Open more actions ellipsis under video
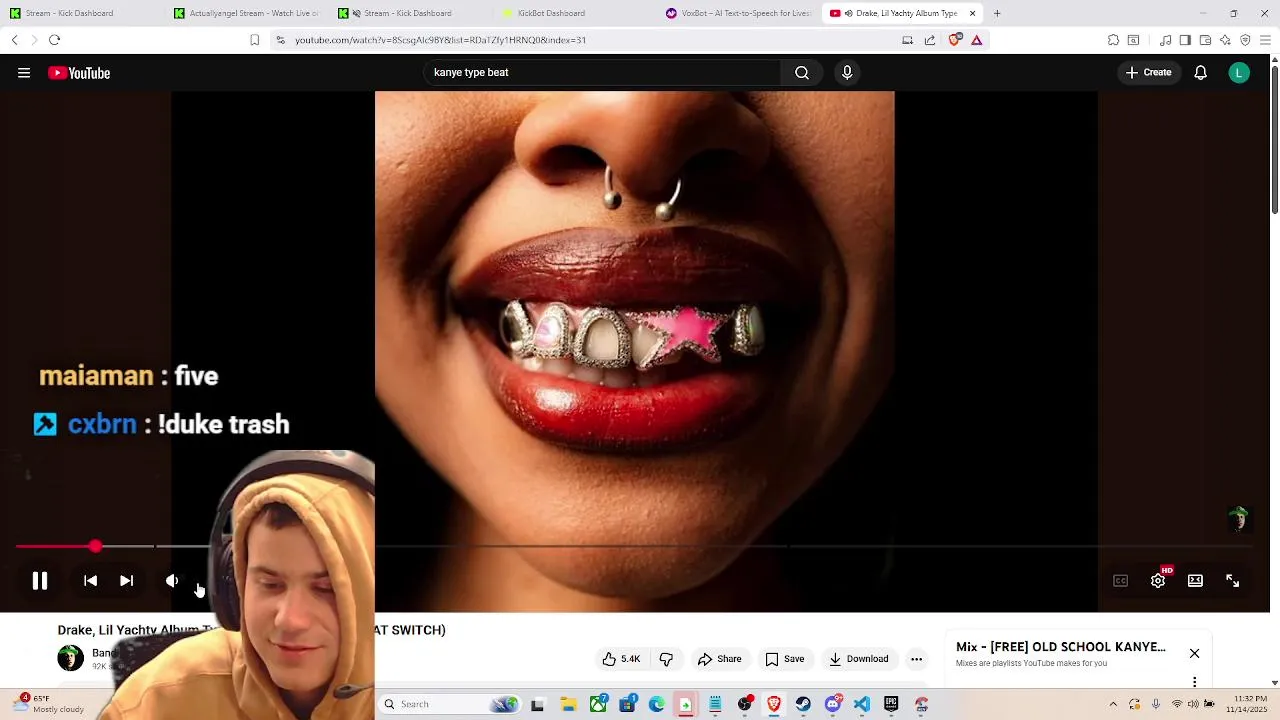 point(916,659)
